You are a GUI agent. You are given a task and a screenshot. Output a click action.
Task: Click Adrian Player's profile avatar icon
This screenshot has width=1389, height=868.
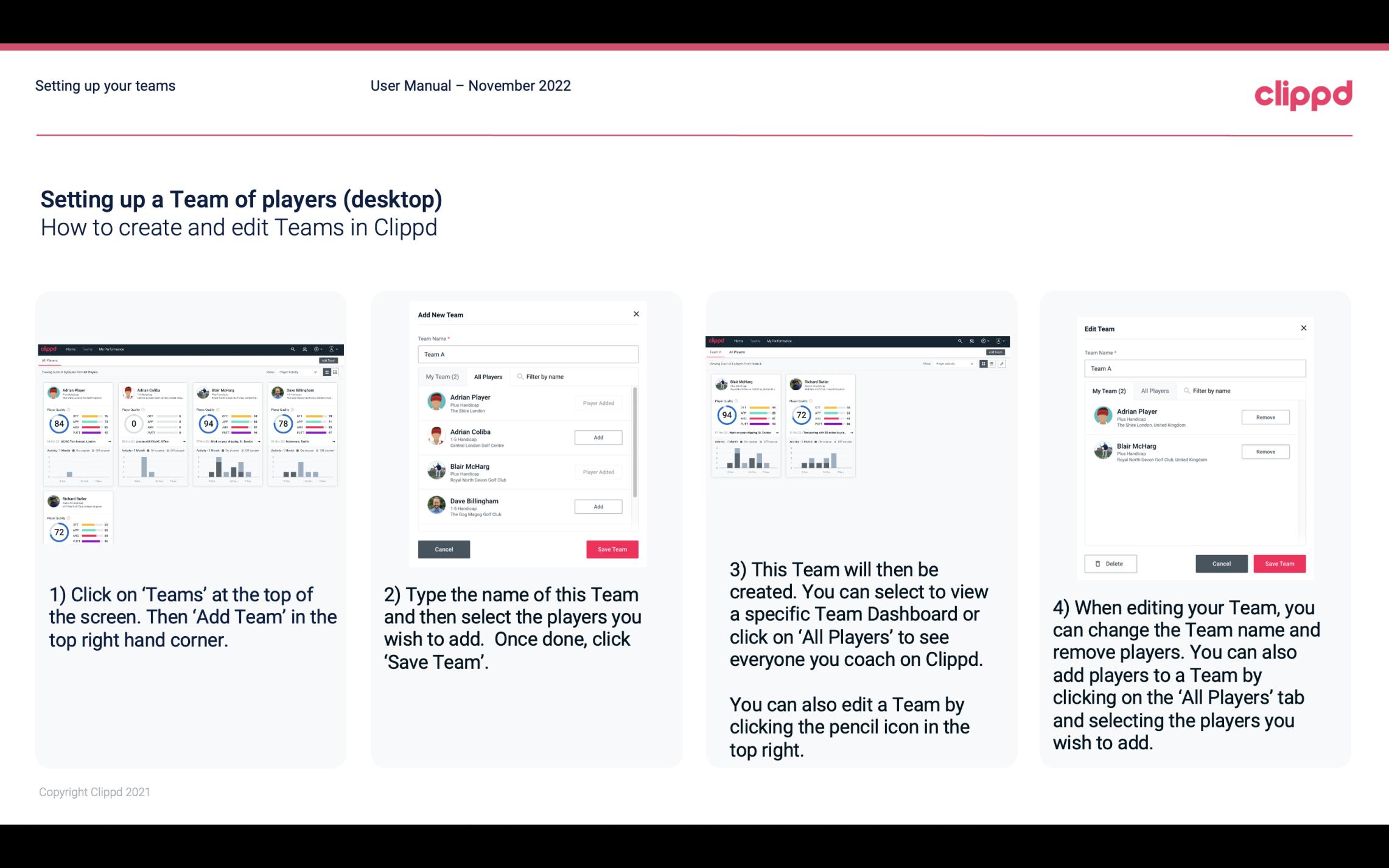pyautogui.click(x=436, y=402)
